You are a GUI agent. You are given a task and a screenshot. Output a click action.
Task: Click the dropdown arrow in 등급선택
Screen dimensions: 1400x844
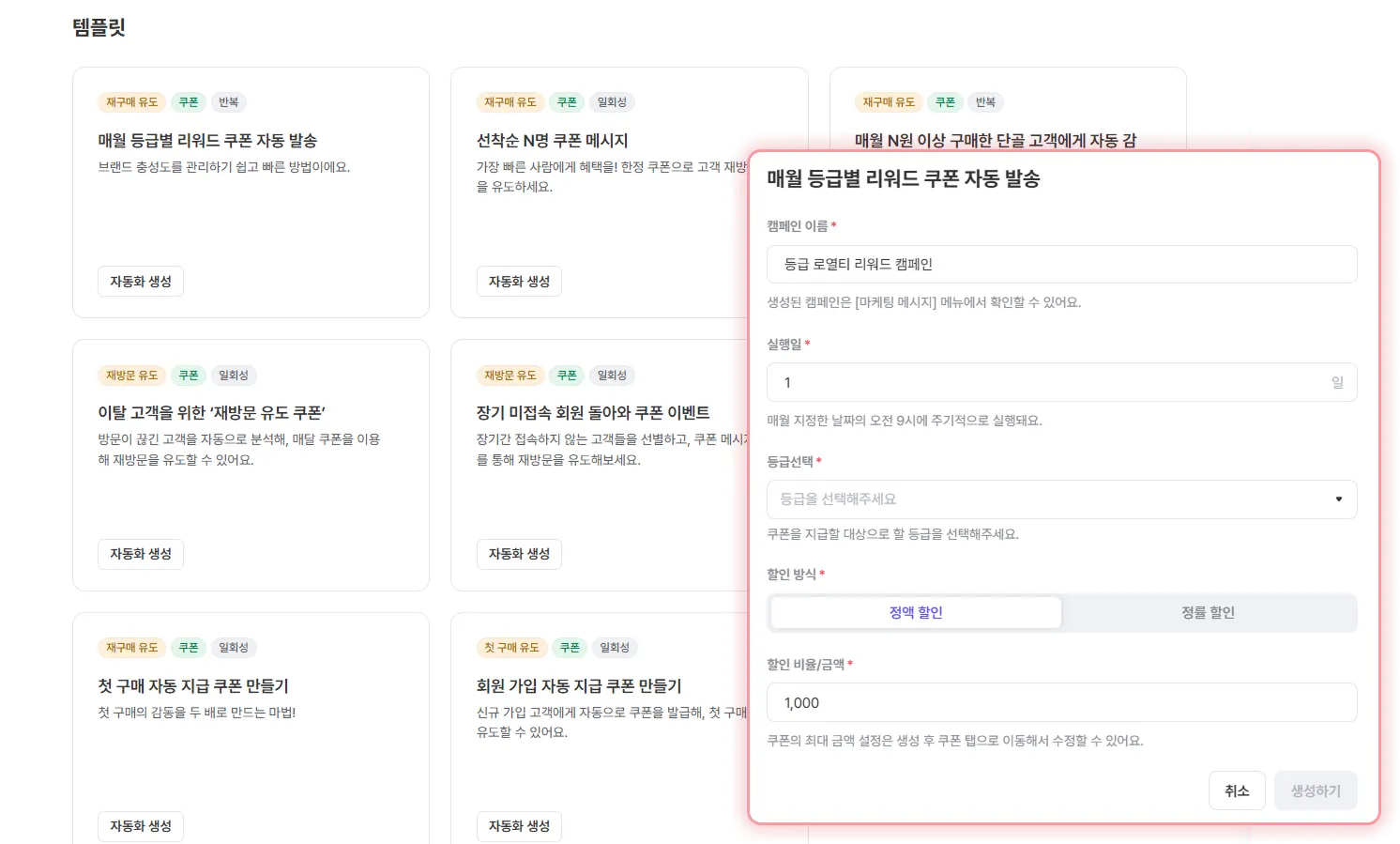click(x=1338, y=499)
